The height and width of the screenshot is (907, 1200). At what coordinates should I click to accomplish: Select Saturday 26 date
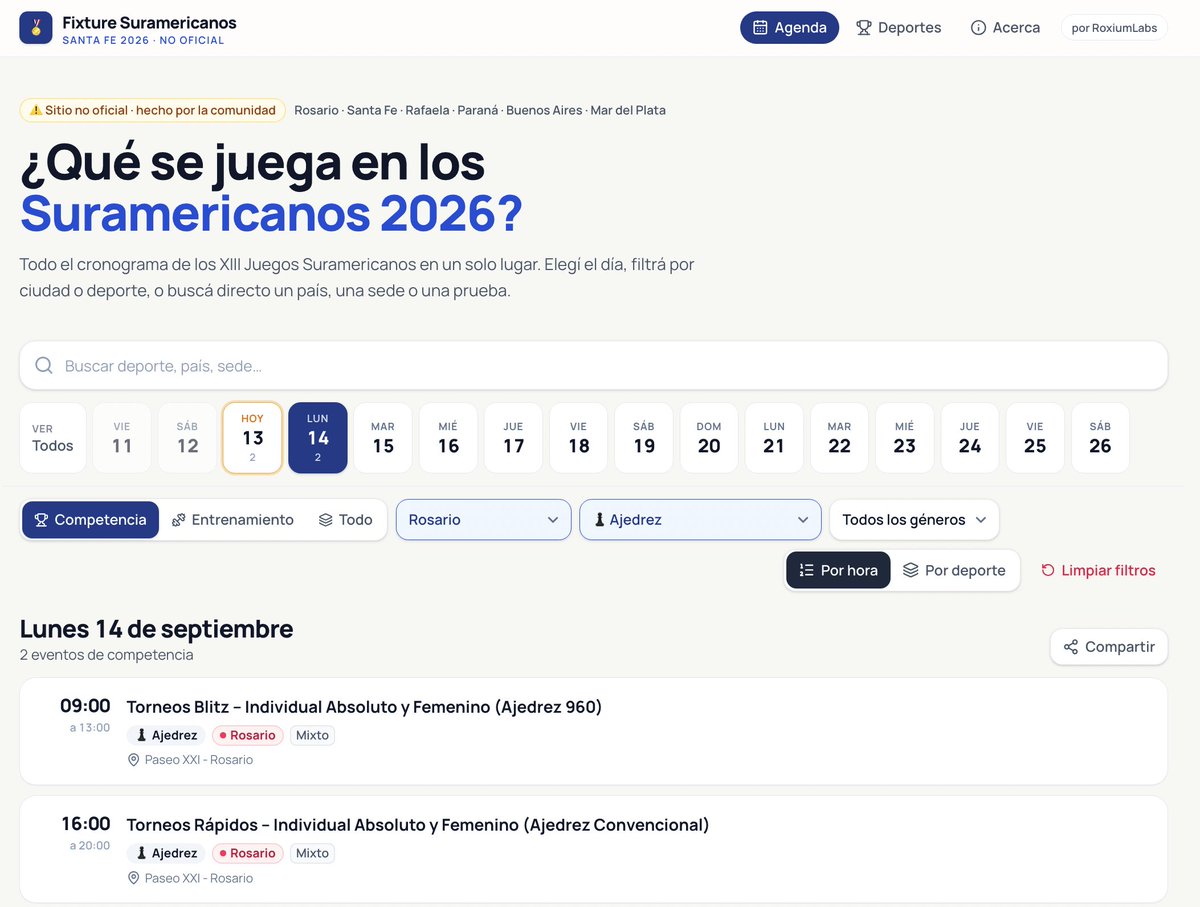[x=1100, y=438]
